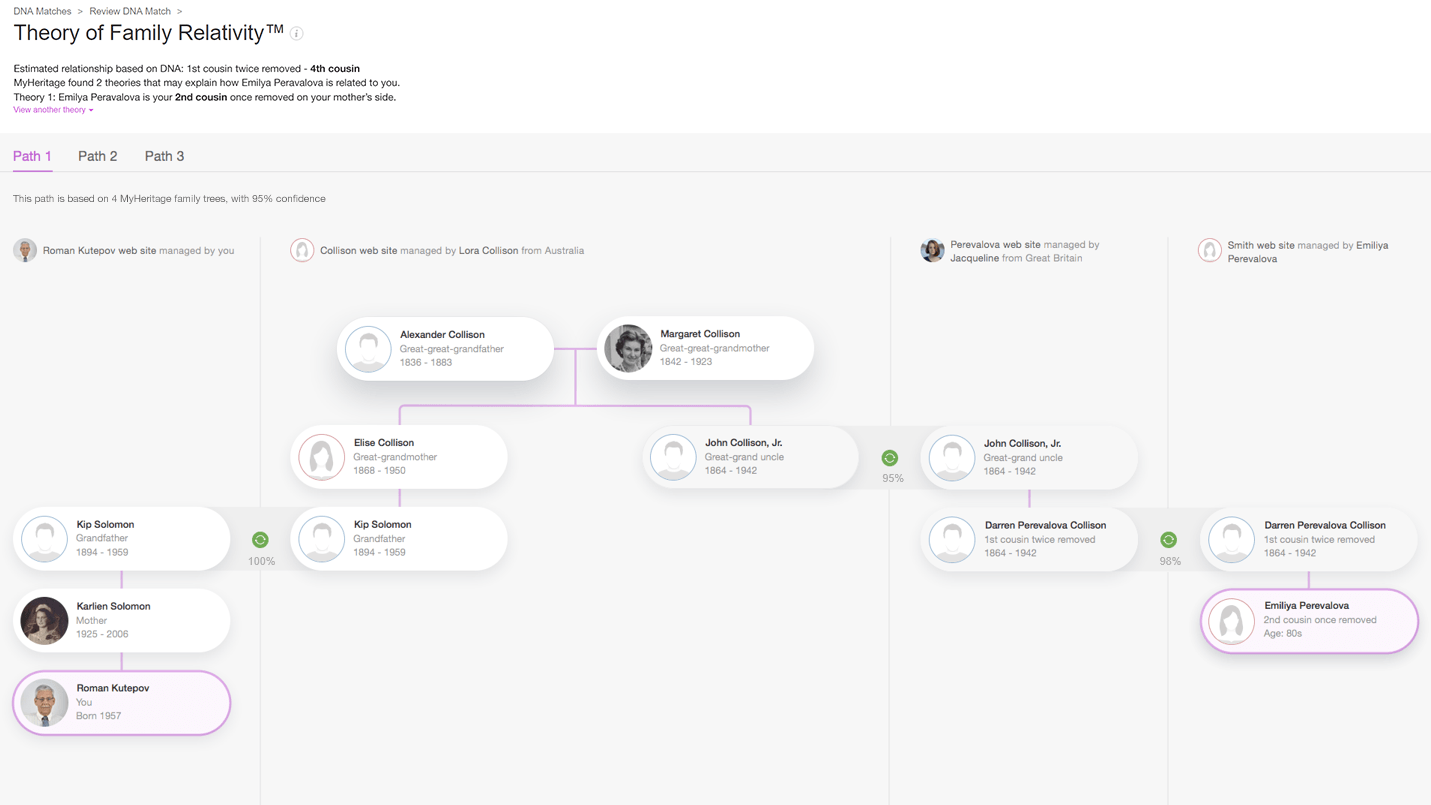Click the Smith web site avatar icon
The width and height of the screenshot is (1431, 805).
coord(1210,250)
